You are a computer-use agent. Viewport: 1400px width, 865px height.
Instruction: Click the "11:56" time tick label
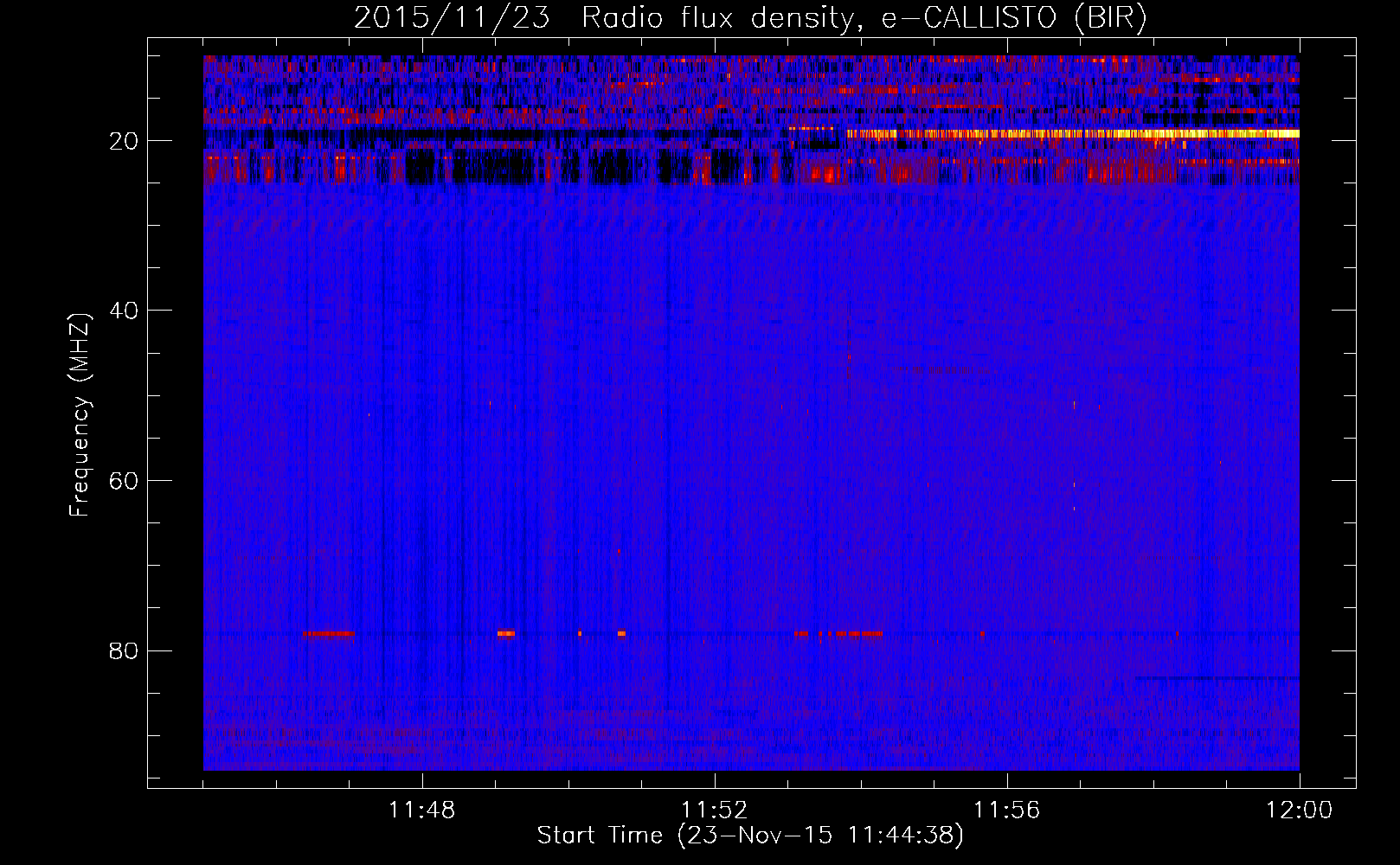tap(1007, 811)
